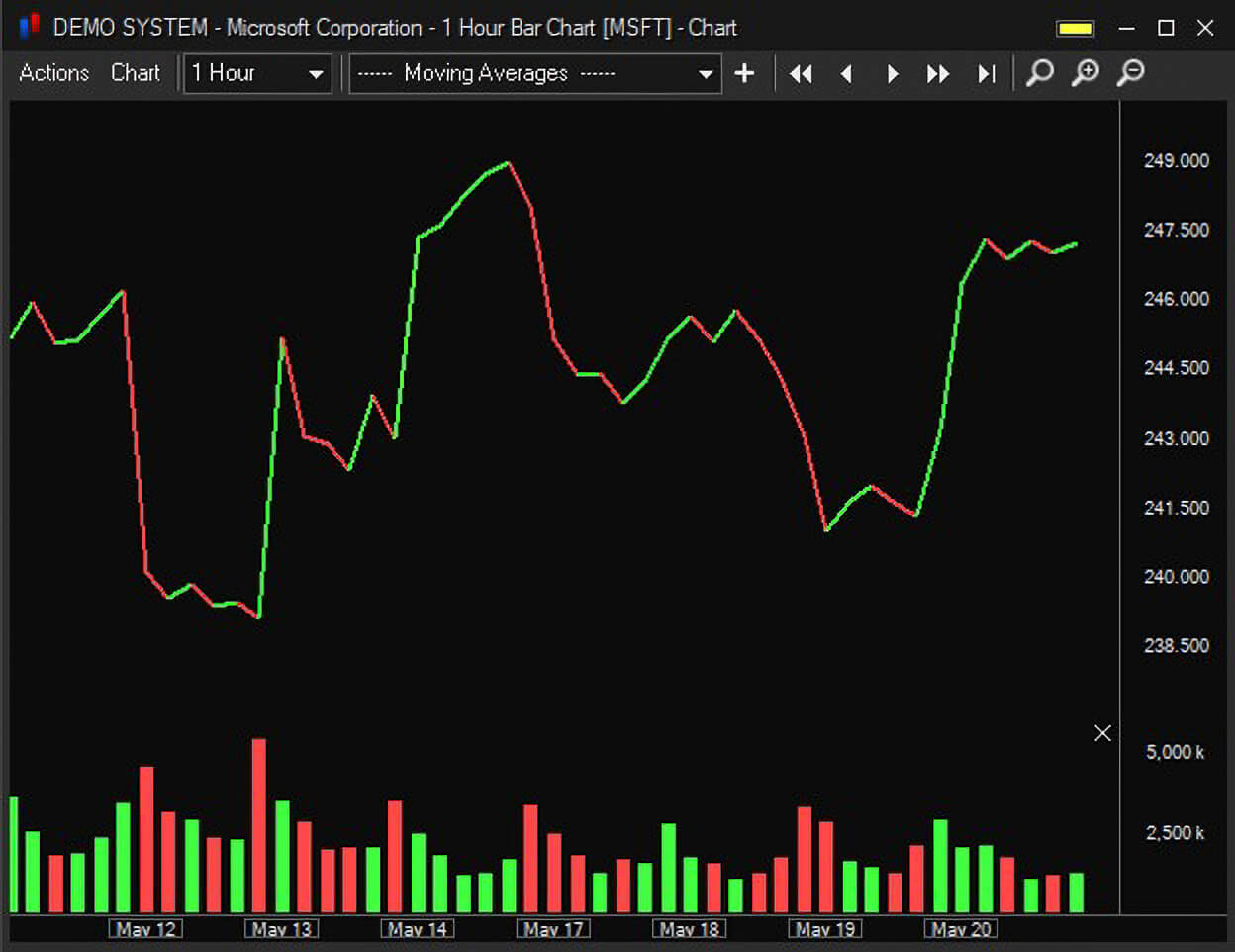Click the yellow indicator in the title bar
Screen dimensions: 1235x952
pos(1075,29)
